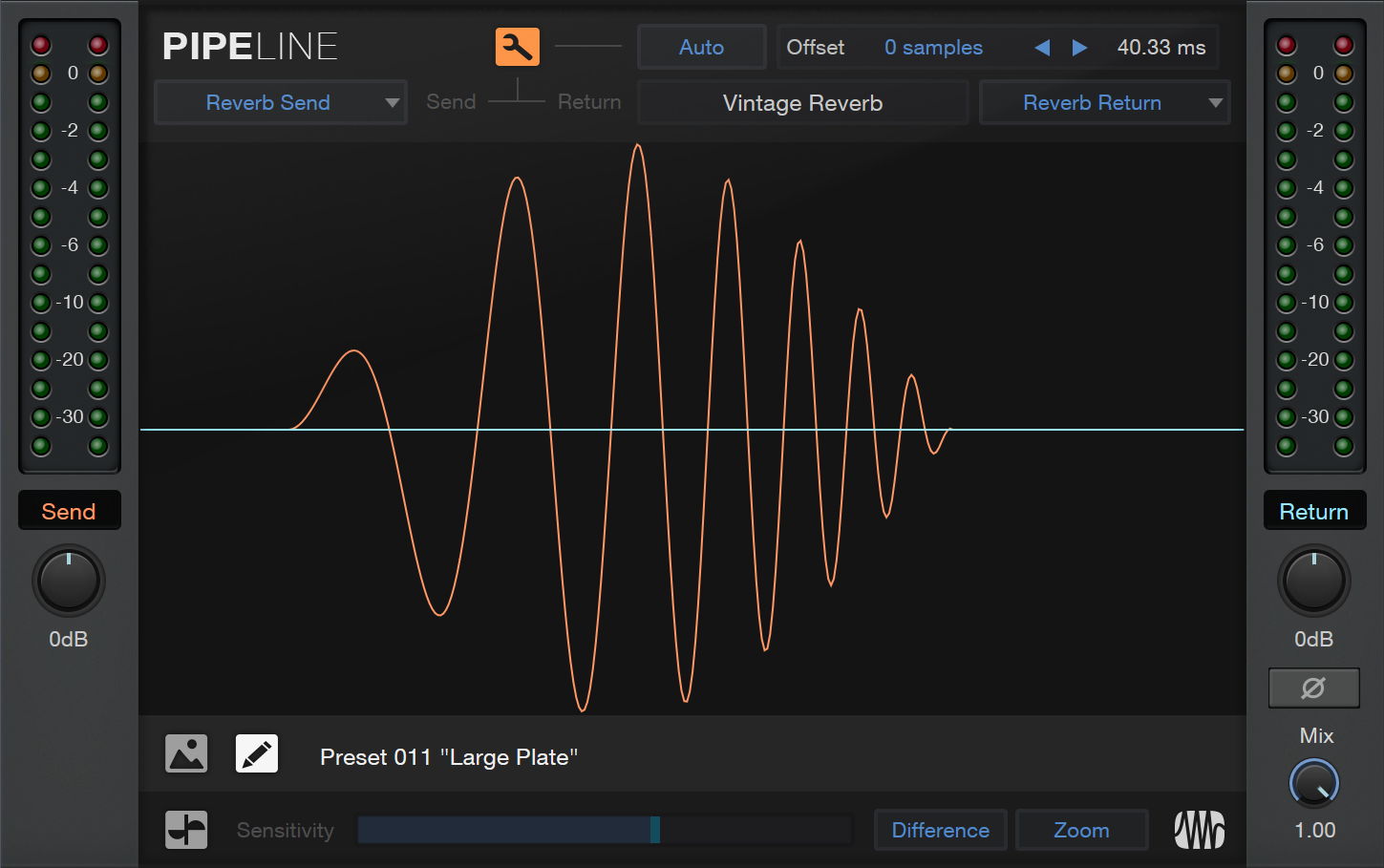
Task: Click the Mix value 1.00
Action: [1314, 830]
